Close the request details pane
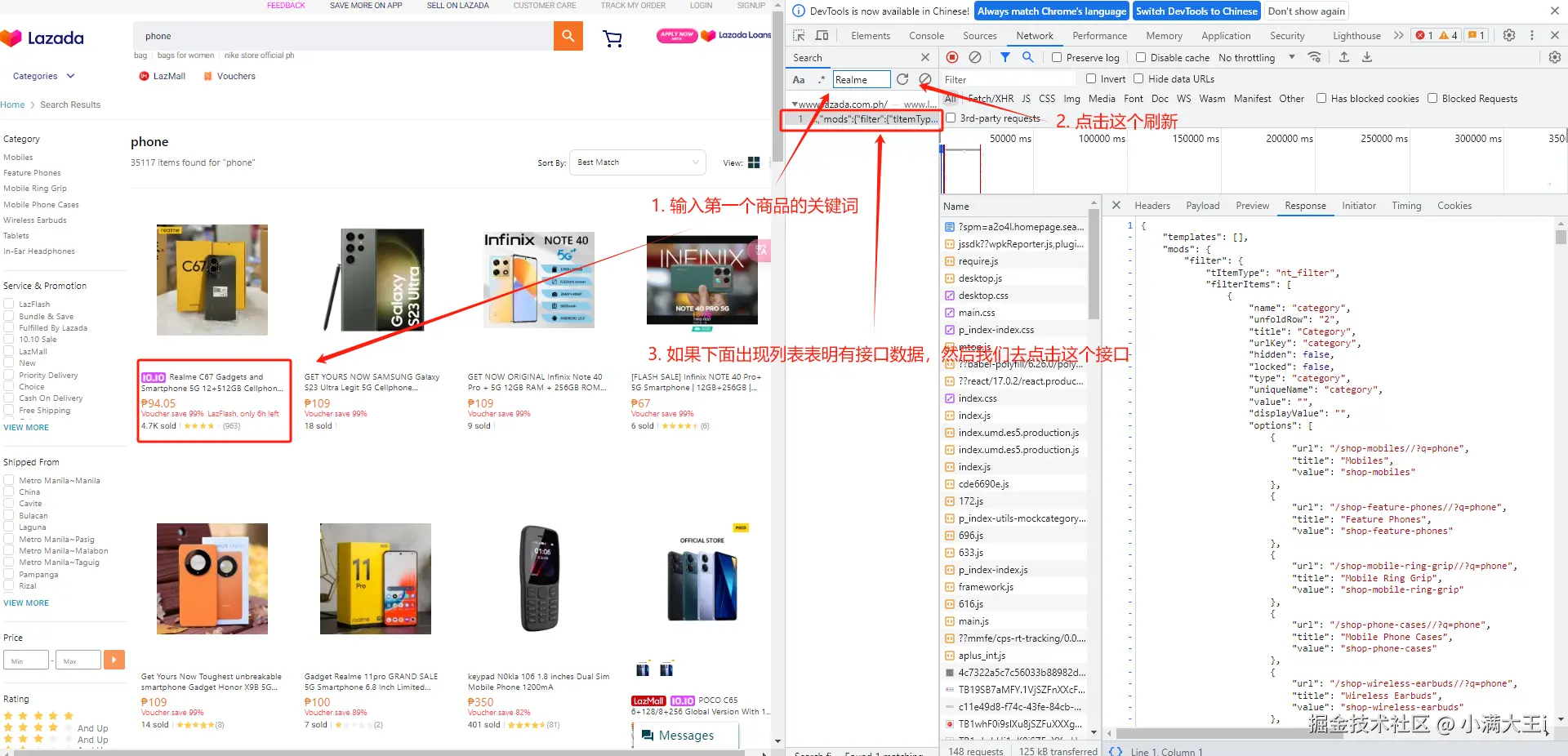Viewport: 1568px width, 756px height. [1116, 206]
